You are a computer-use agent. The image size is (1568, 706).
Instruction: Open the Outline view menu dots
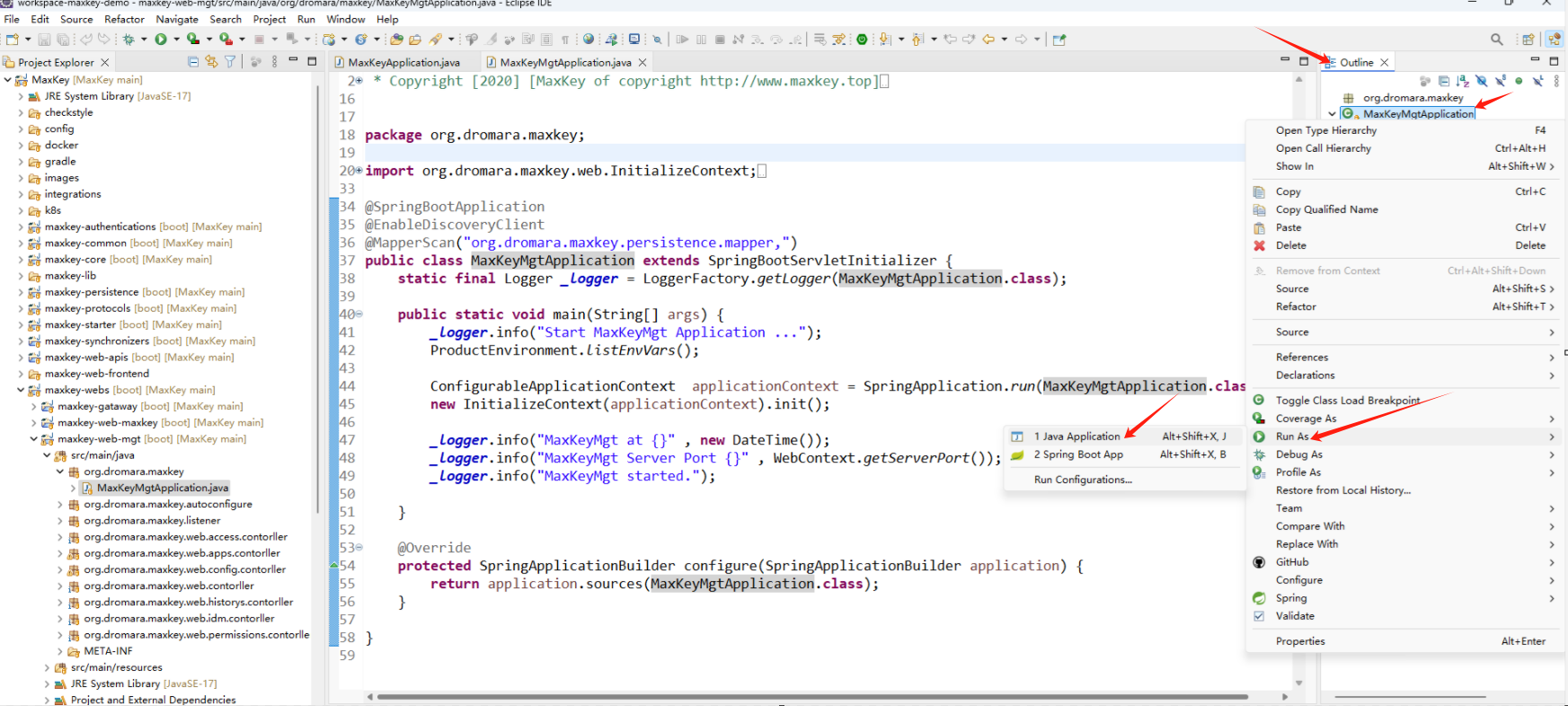pos(1555,81)
